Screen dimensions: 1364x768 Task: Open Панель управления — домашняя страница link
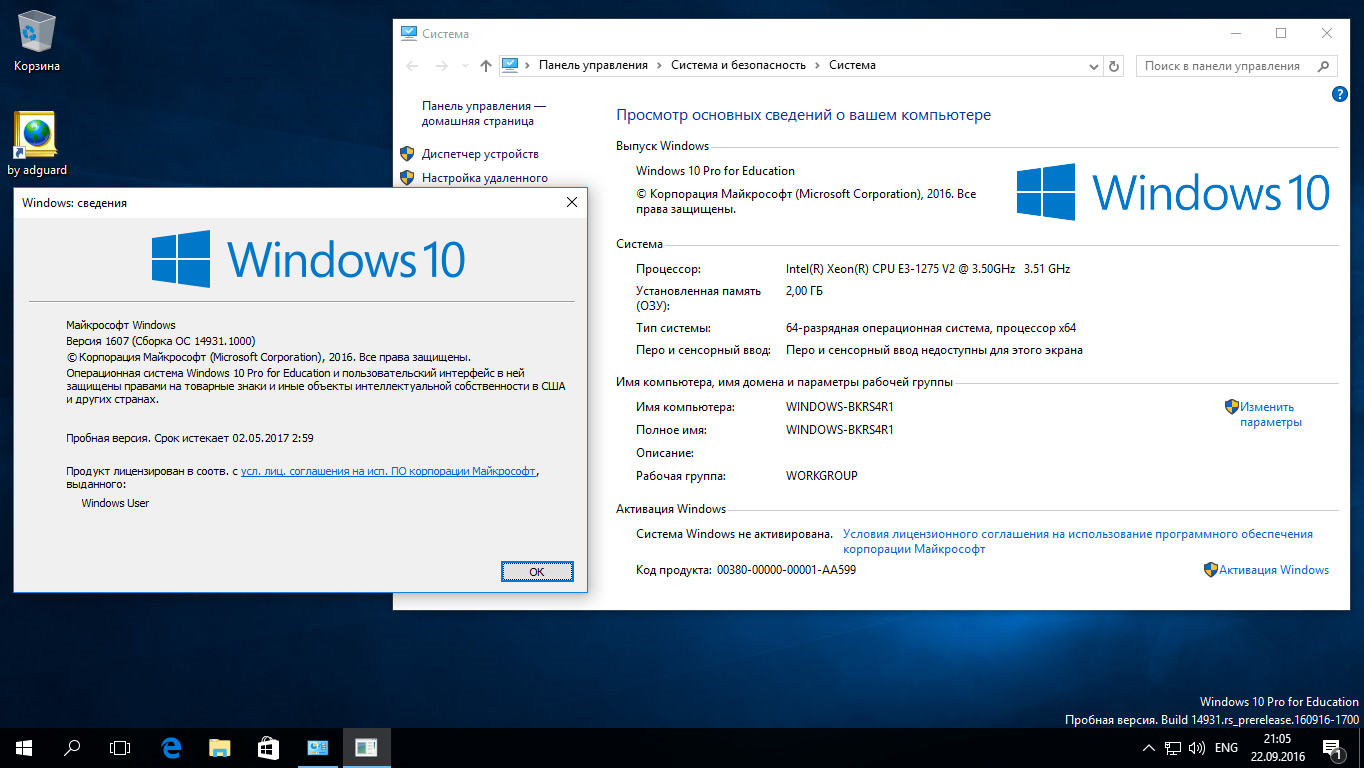pos(484,113)
